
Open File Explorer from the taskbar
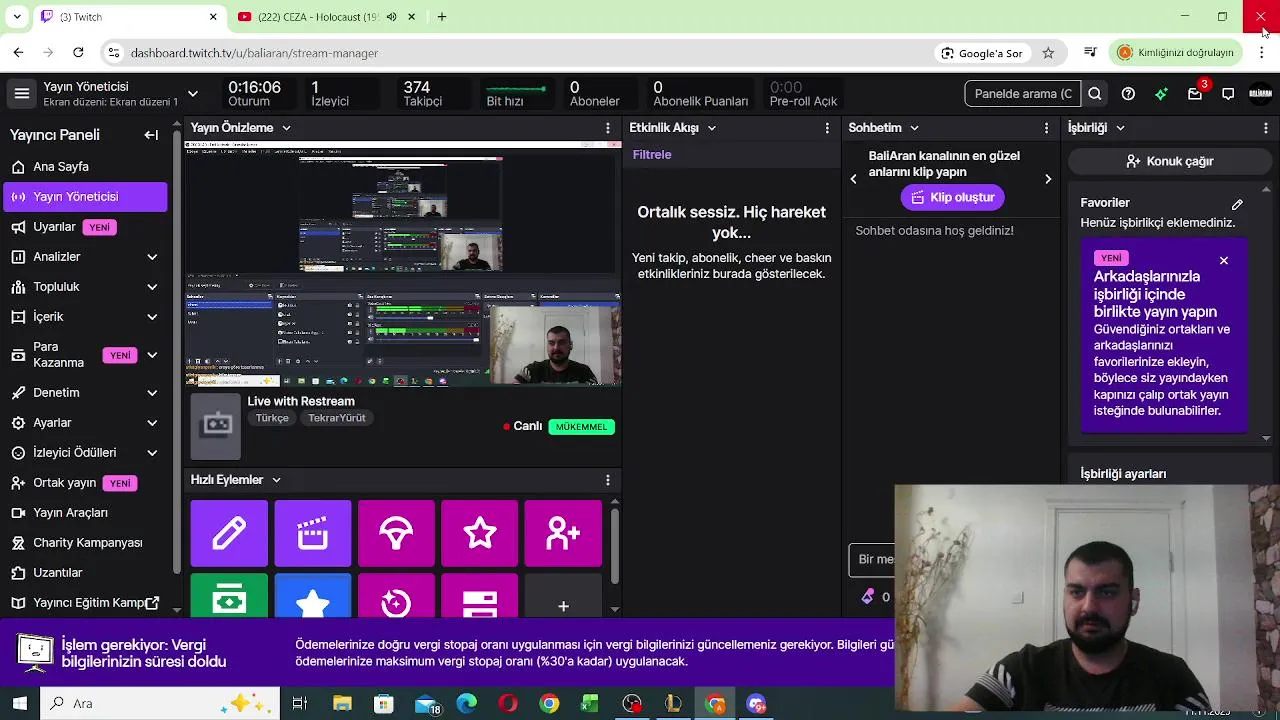coord(342,704)
